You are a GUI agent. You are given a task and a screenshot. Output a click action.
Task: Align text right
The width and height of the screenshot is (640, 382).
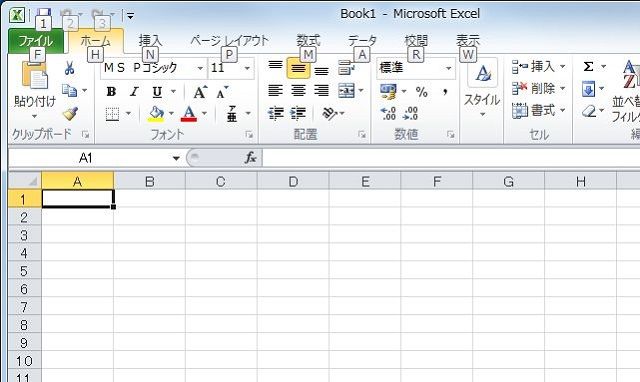point(322,90)
